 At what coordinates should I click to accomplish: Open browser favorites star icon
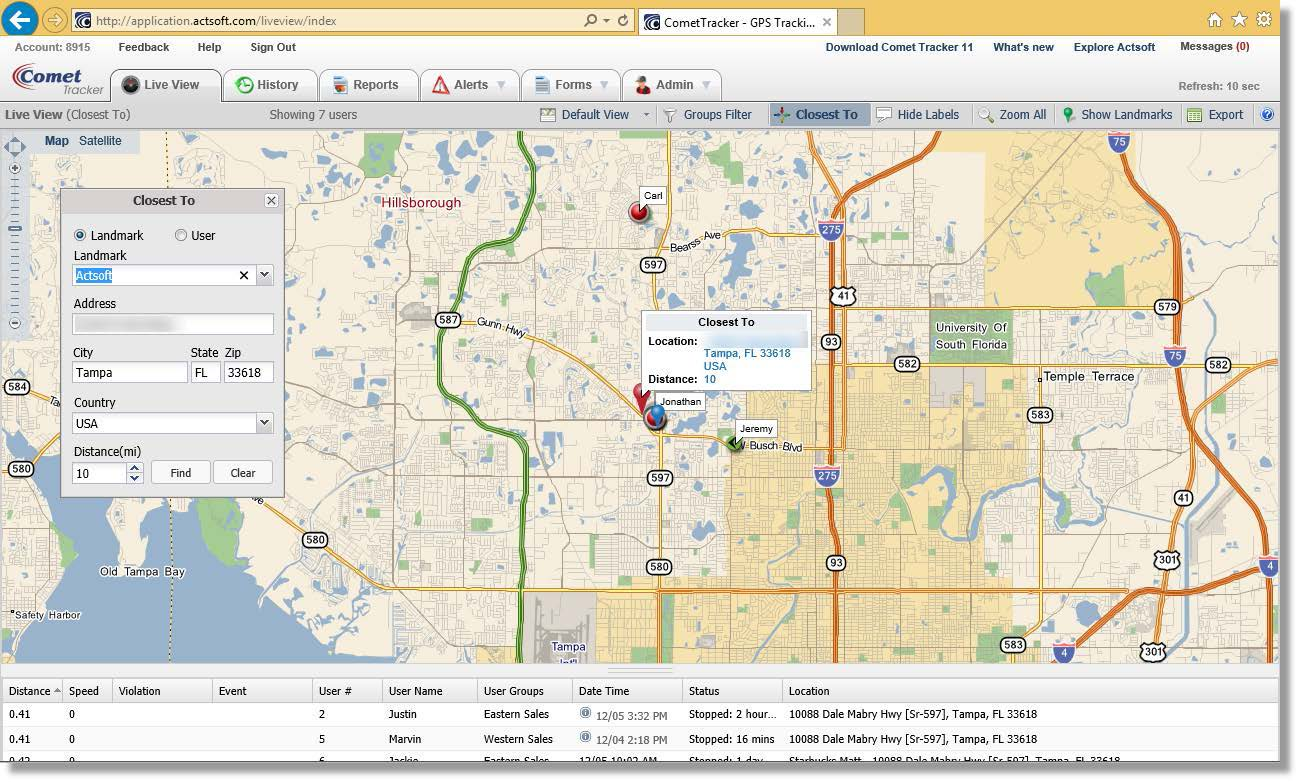(x=1239, y=20)
